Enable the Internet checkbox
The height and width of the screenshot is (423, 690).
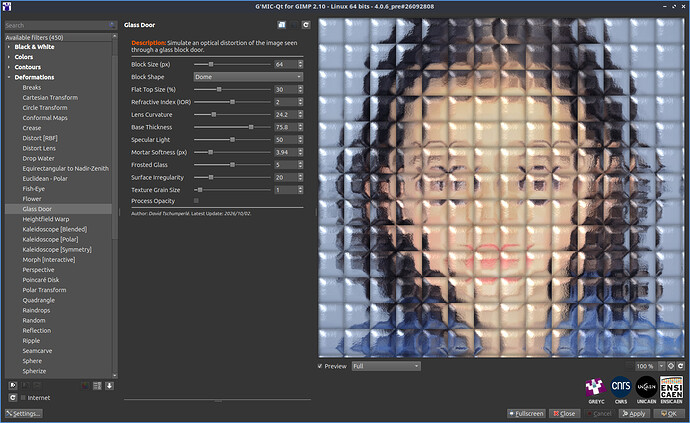tap(23, 398)
